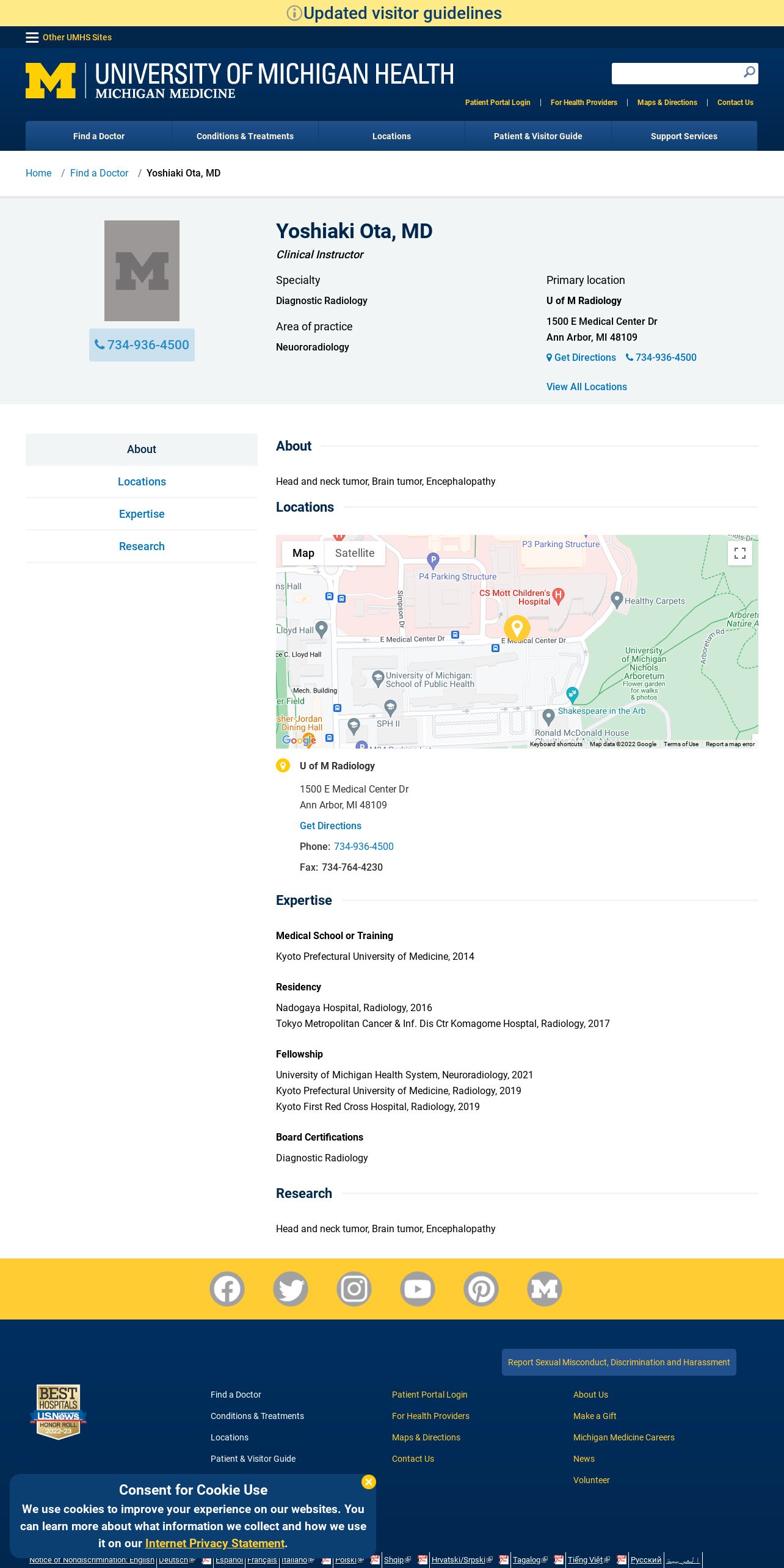Open the Other UMHS Sites hamburger menu

(x=32, y=37)
